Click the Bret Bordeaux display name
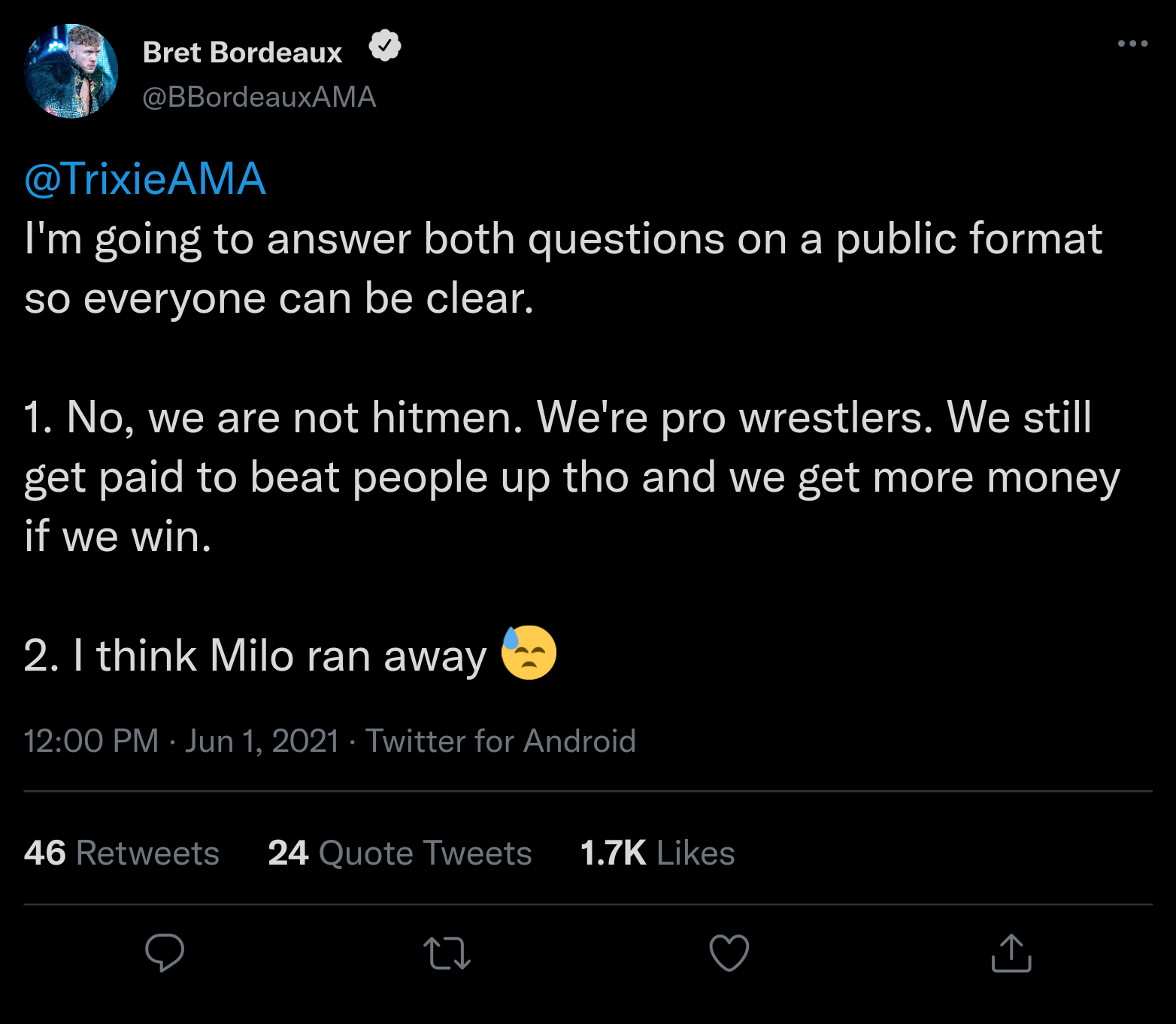This screenshot has width=1176, height=1024. (242, 53)
